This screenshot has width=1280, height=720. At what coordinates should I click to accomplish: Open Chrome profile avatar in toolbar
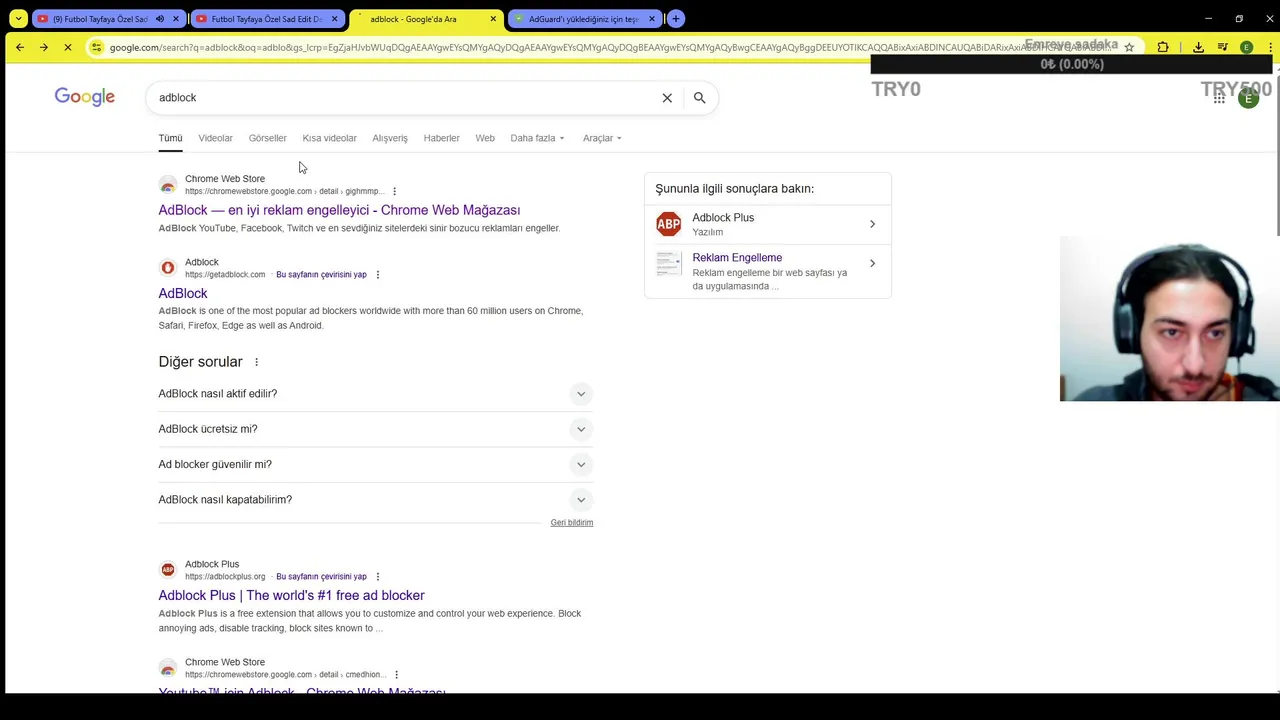tap(1246, 47)
